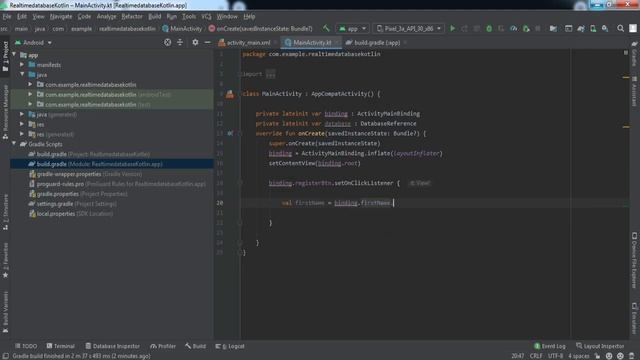Open the Refactor menu
Screen dimensions: 640x360
[132, 17]
